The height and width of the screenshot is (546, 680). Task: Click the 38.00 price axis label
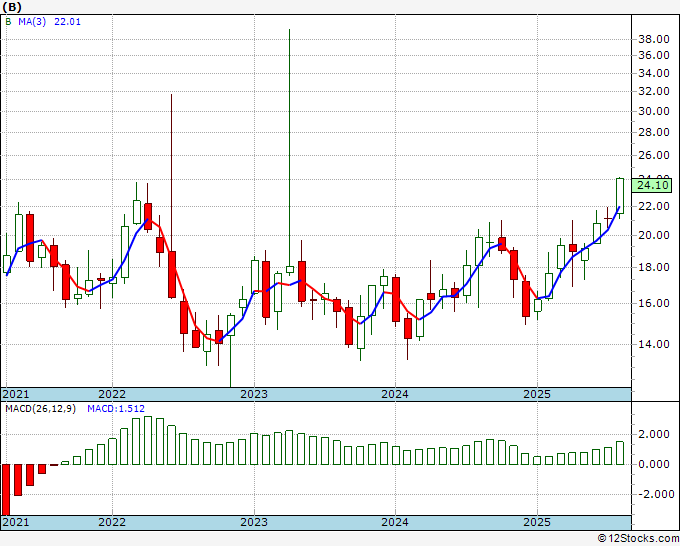pos(654,39)
